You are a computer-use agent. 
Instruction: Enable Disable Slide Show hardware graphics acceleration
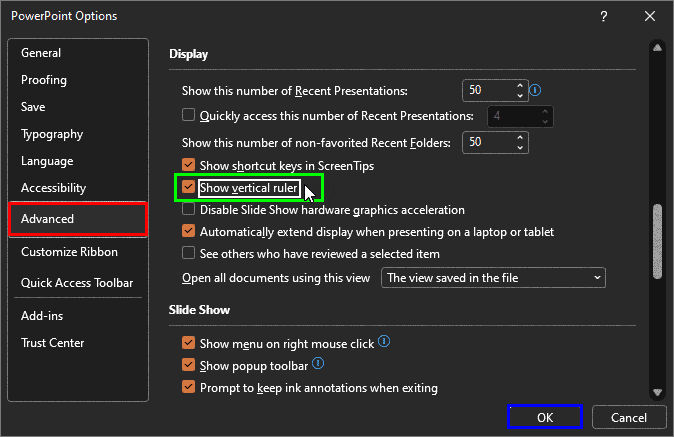188,209
